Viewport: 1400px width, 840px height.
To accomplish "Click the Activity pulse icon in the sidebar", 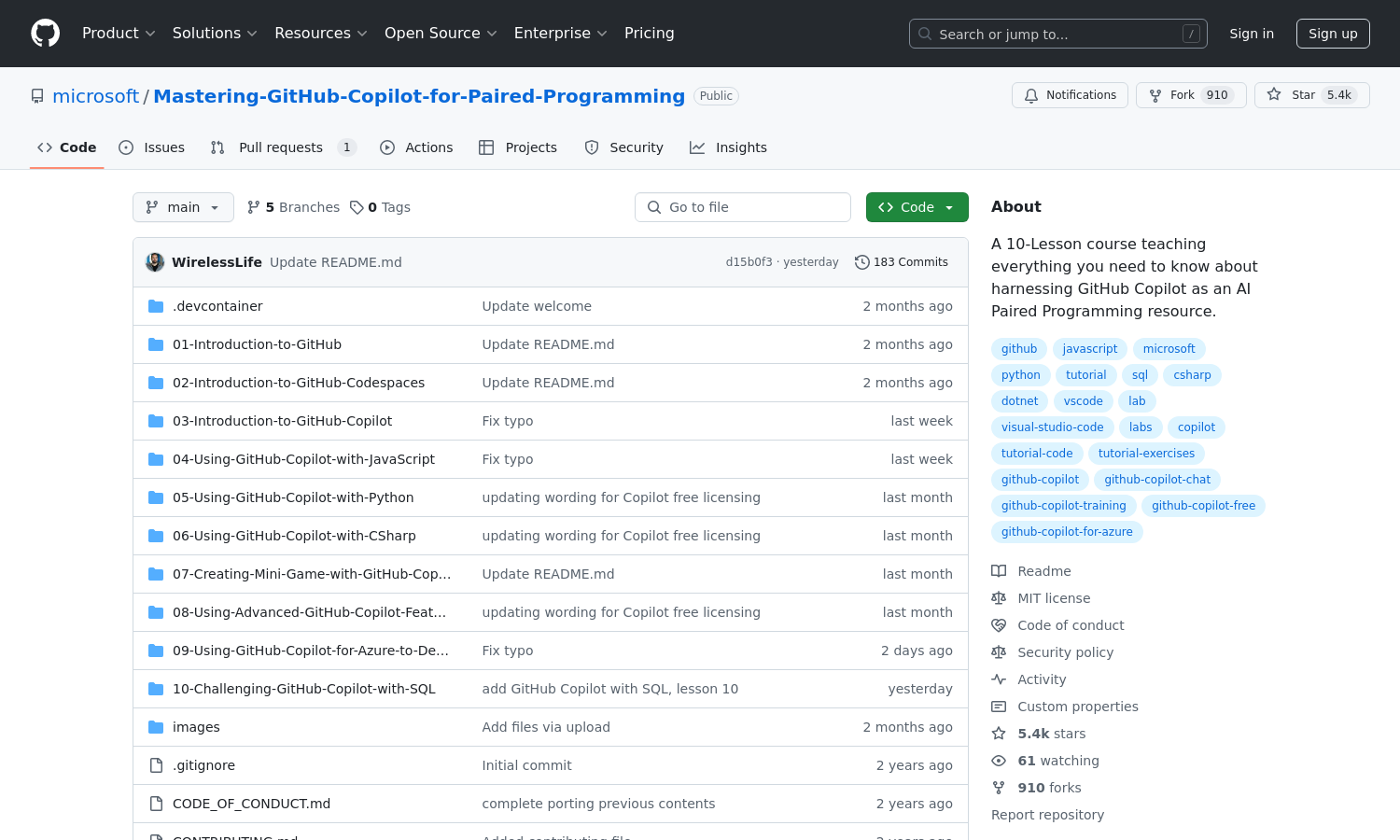I will tap(999, 679).
